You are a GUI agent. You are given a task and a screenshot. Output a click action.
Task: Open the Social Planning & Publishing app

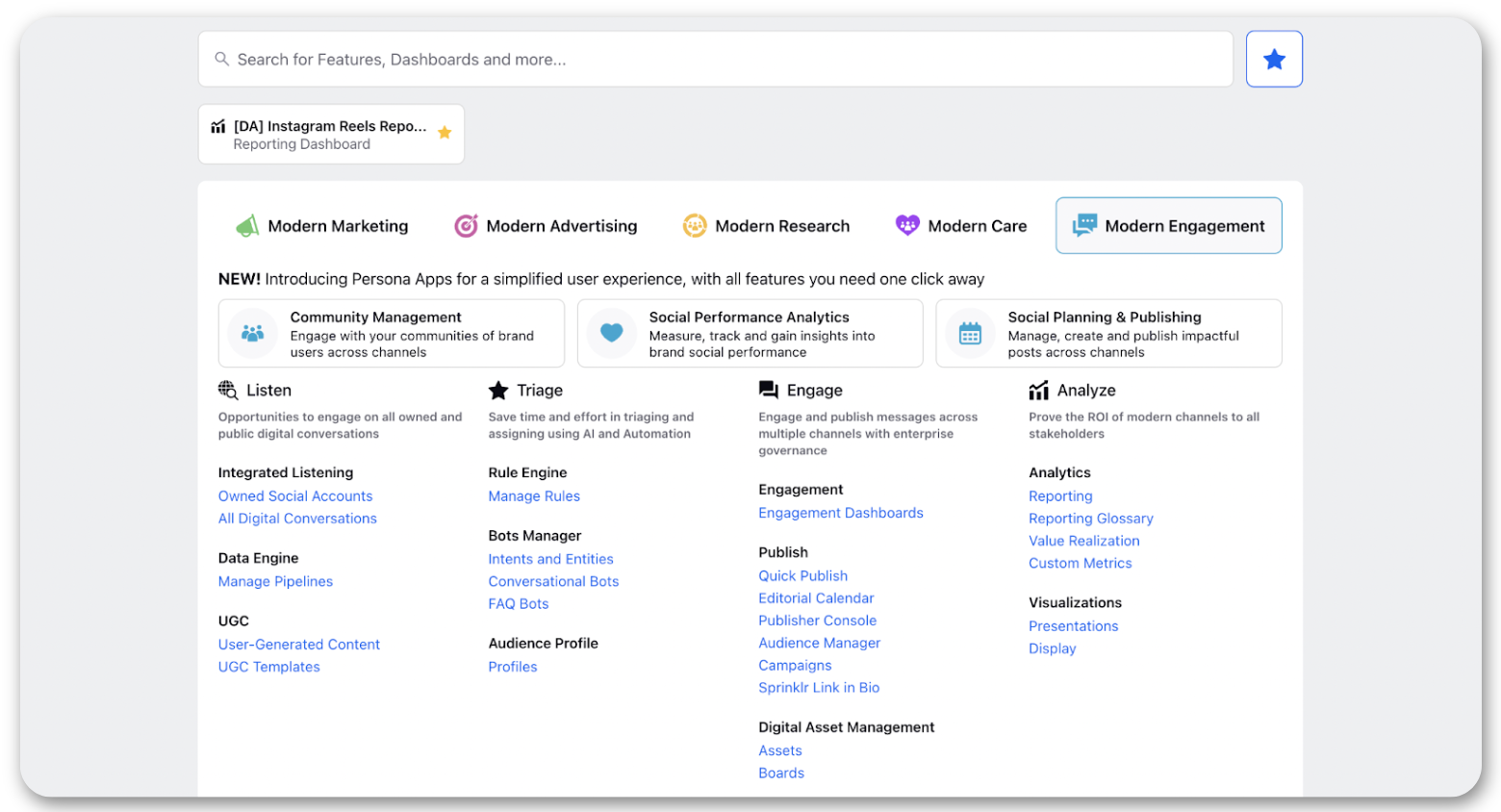tap(1109, 333)
